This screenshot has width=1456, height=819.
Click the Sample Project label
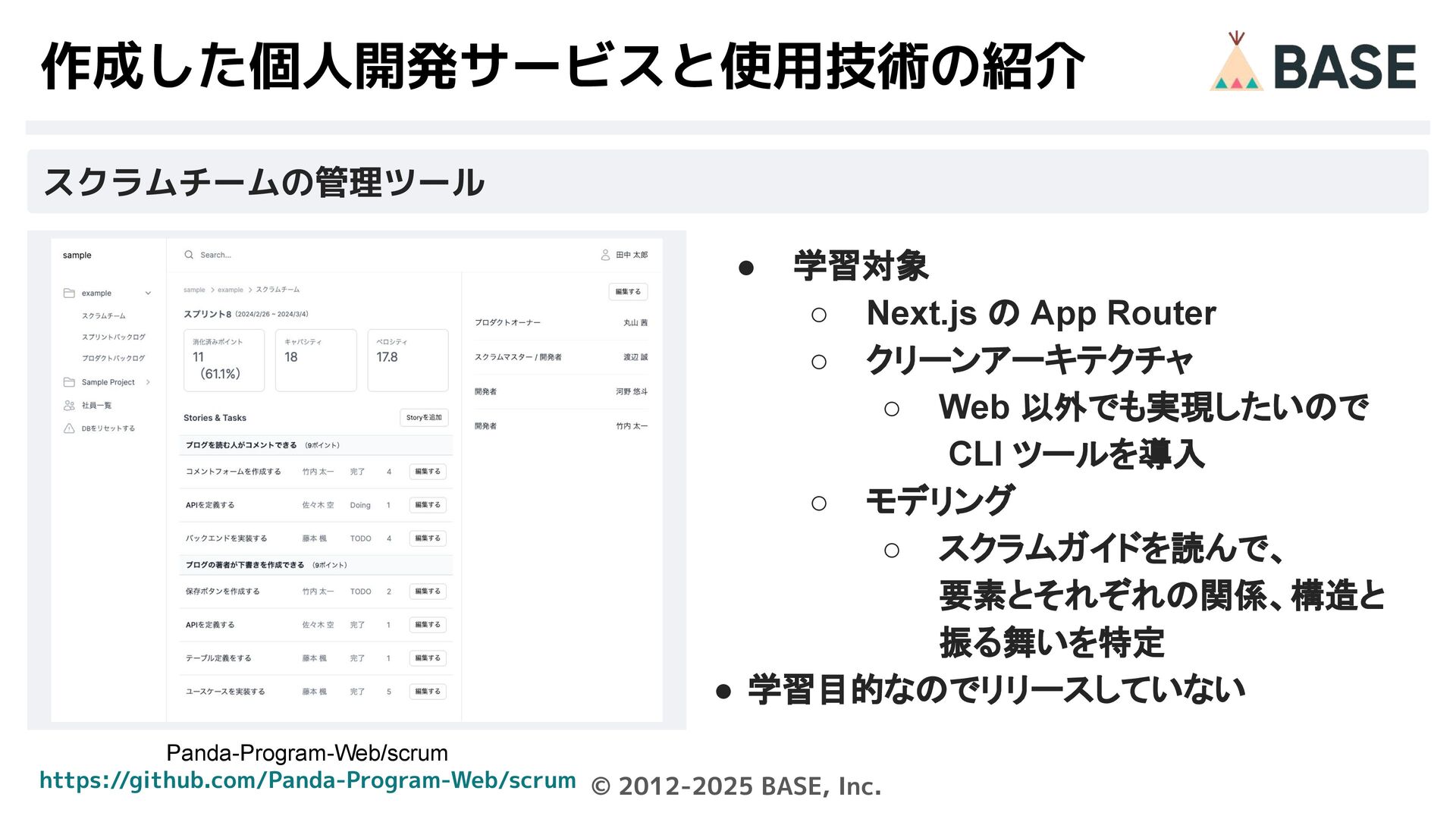pos(108,382)
